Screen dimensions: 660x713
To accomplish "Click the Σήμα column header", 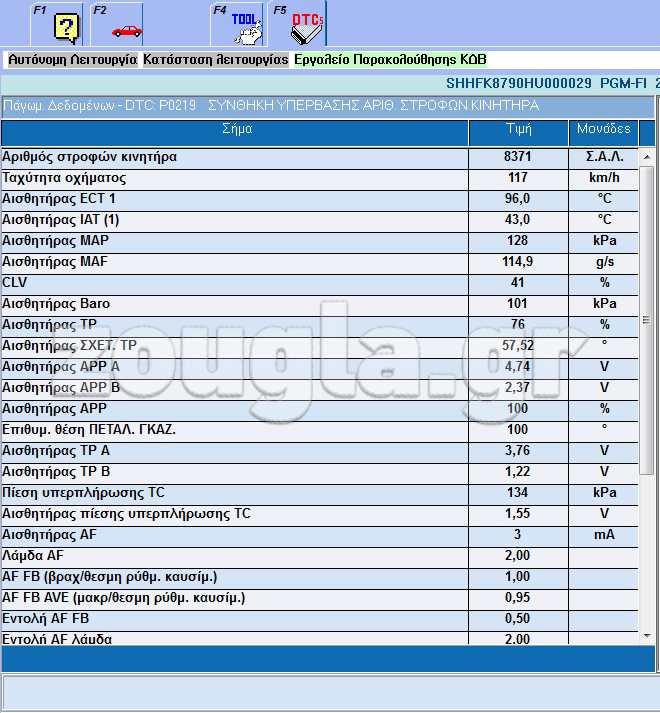I will coord(236,129).
